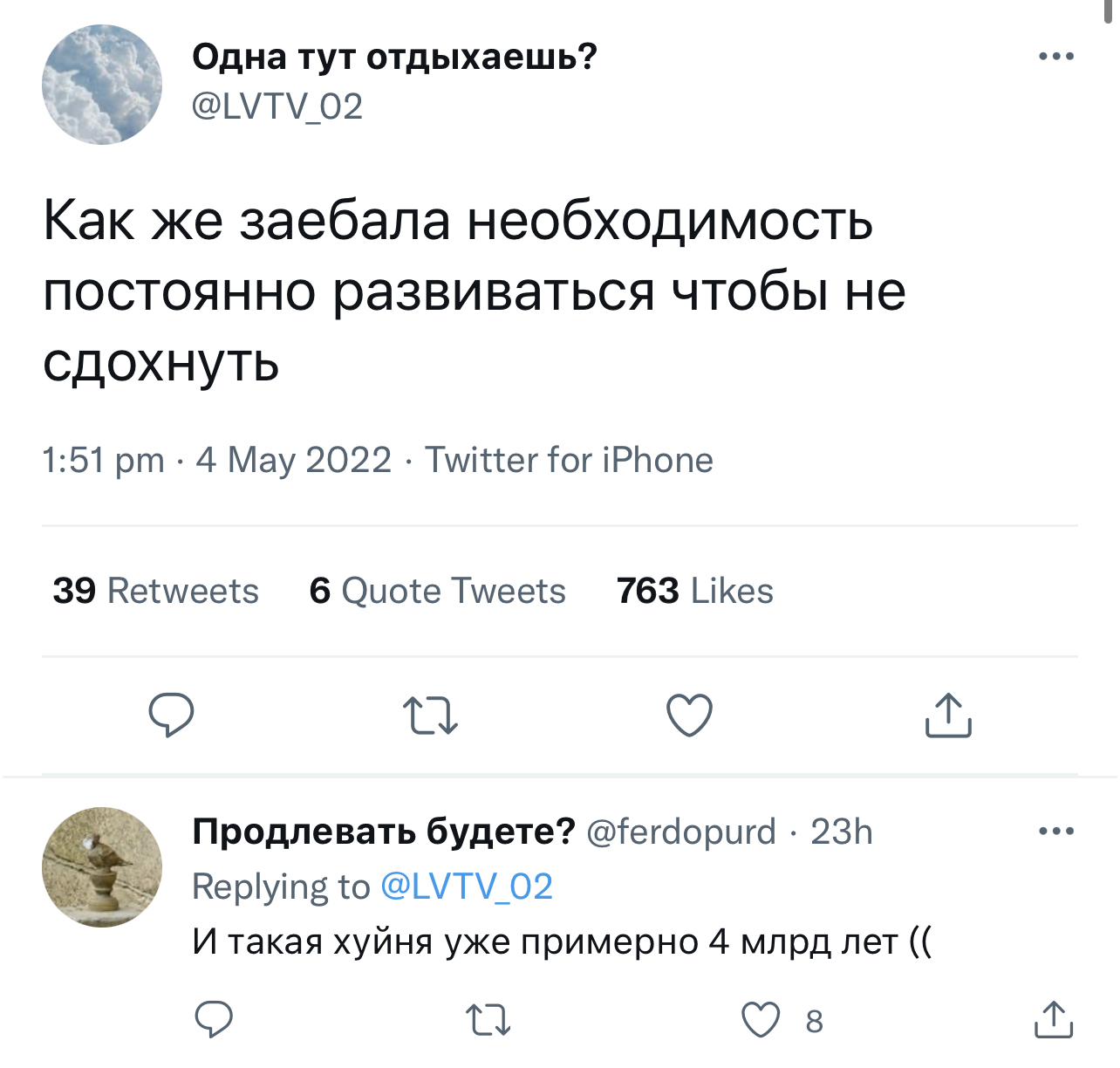Reply to the main tweet by LVTV_02
Screen dimensions: 1120x1068
click(171, 715)
